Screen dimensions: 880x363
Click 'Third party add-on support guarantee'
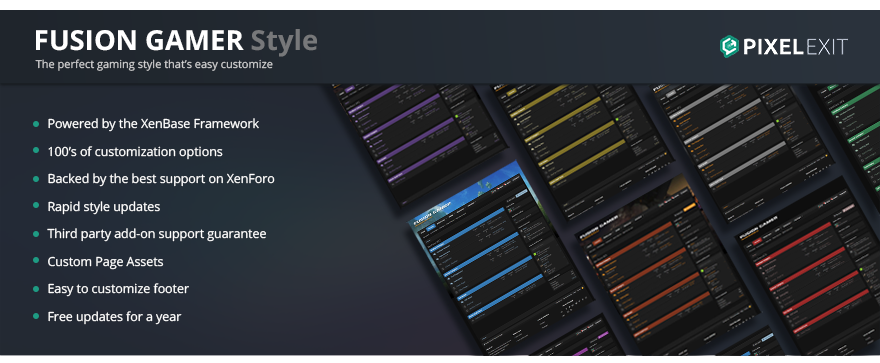157,234
